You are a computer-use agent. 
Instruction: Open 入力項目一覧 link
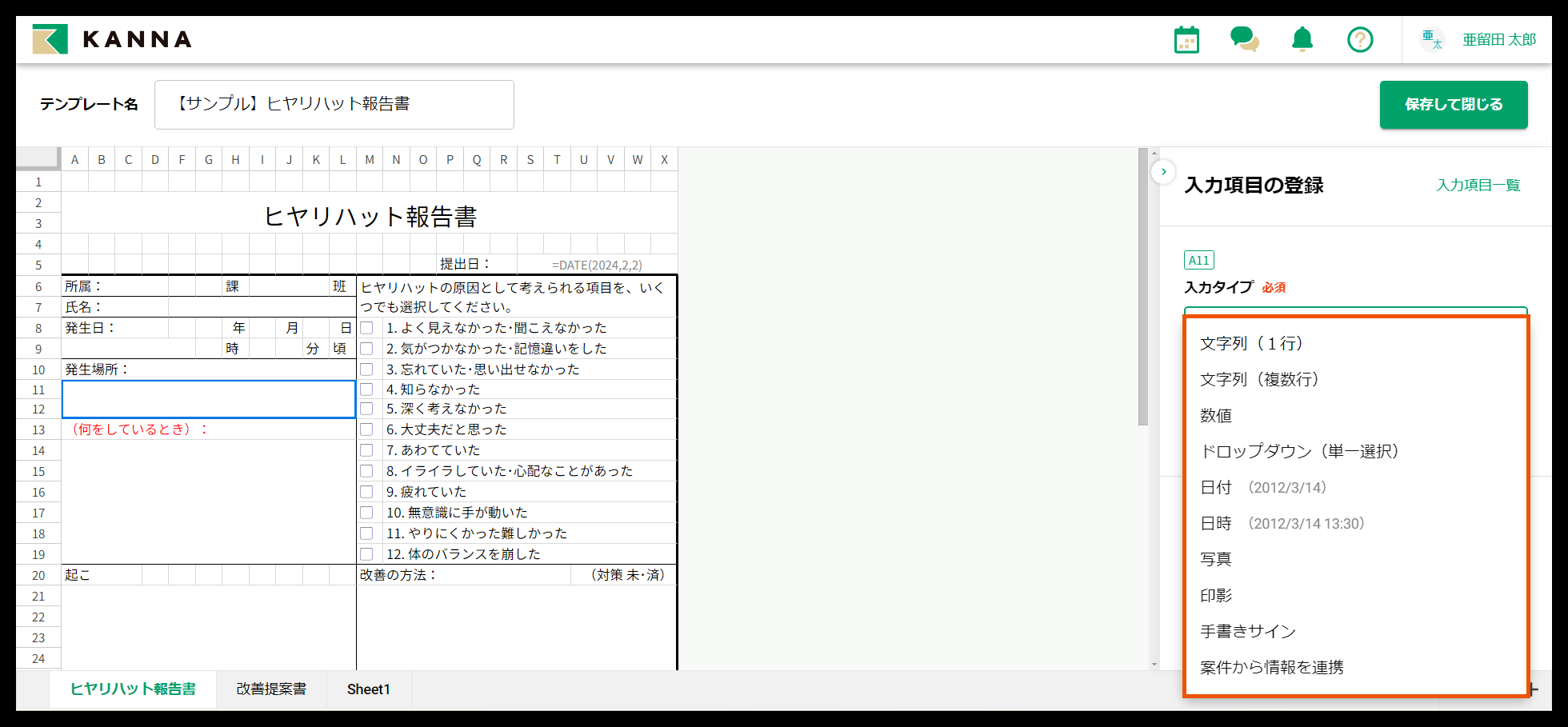(x=1478, y=186)
